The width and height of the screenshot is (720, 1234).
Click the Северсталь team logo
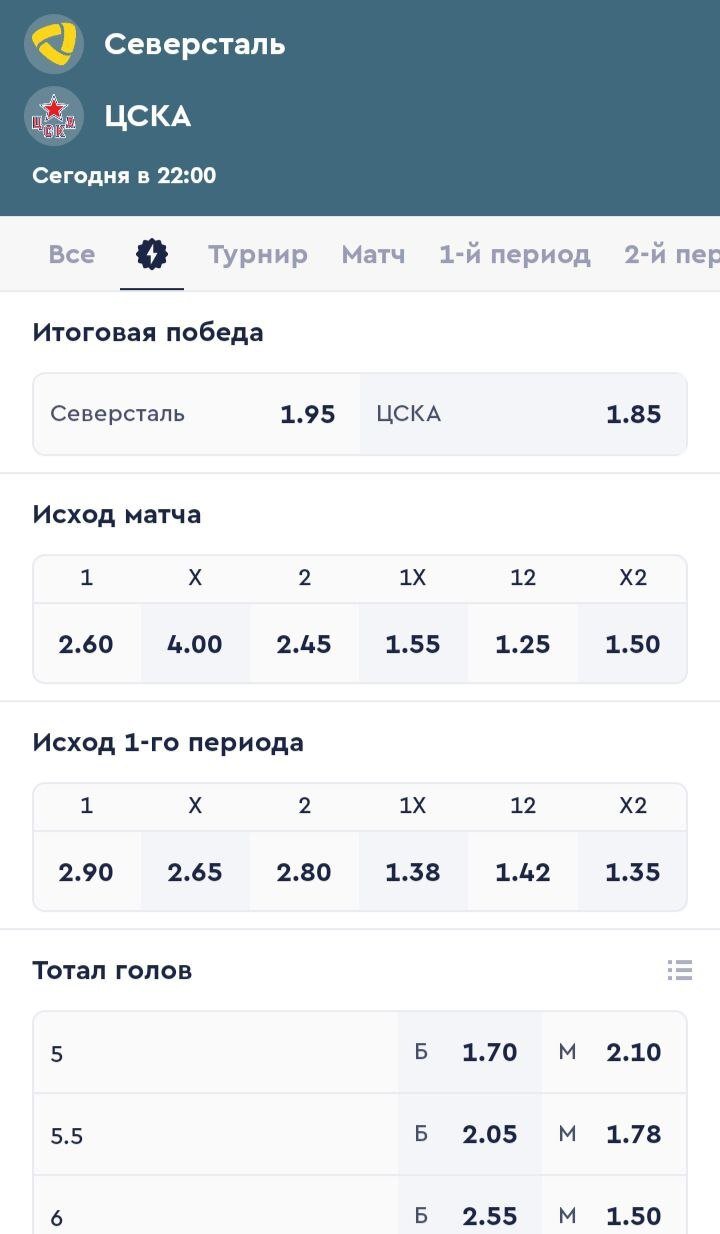tap(54, 44)
